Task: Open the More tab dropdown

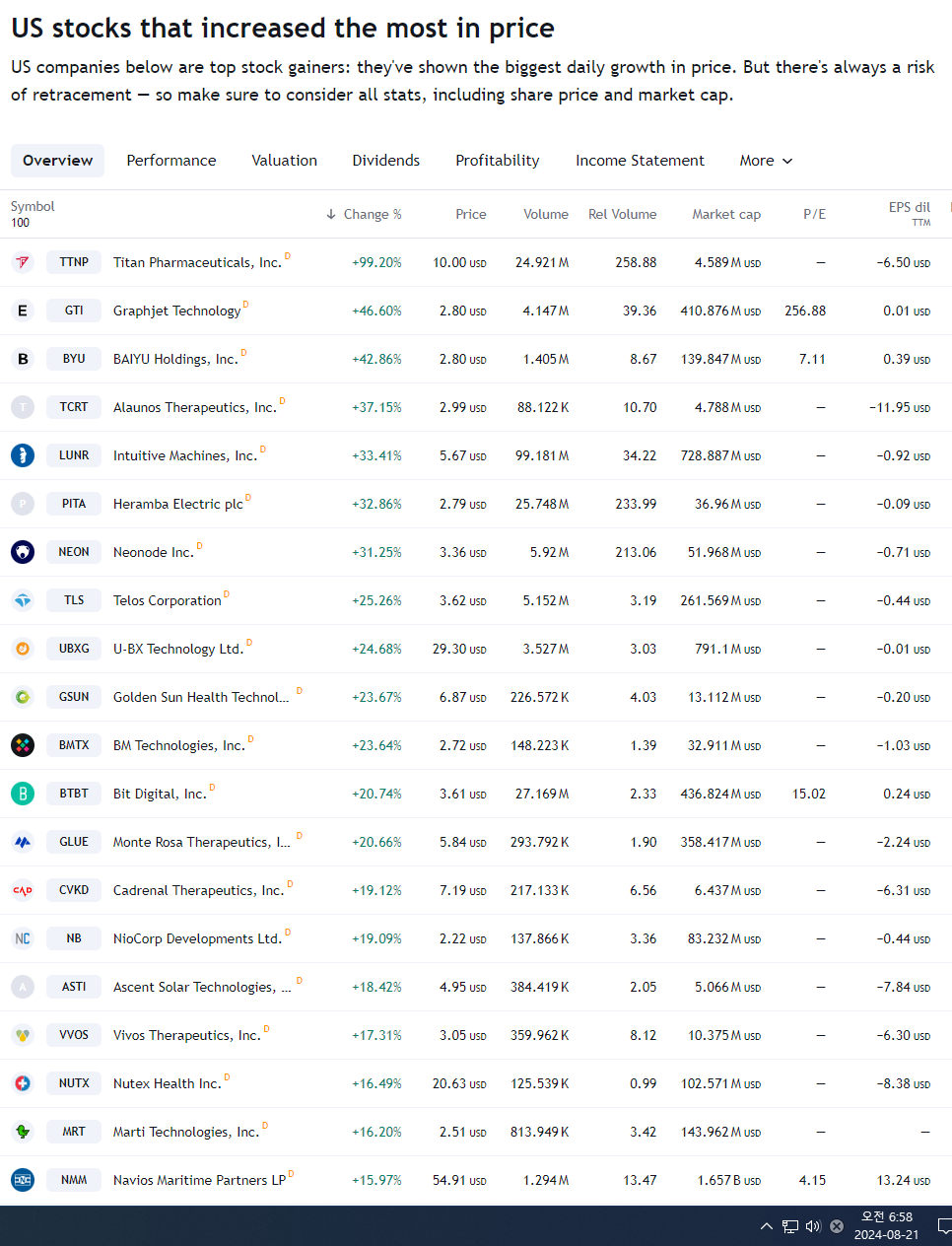Action: point(766,161)
